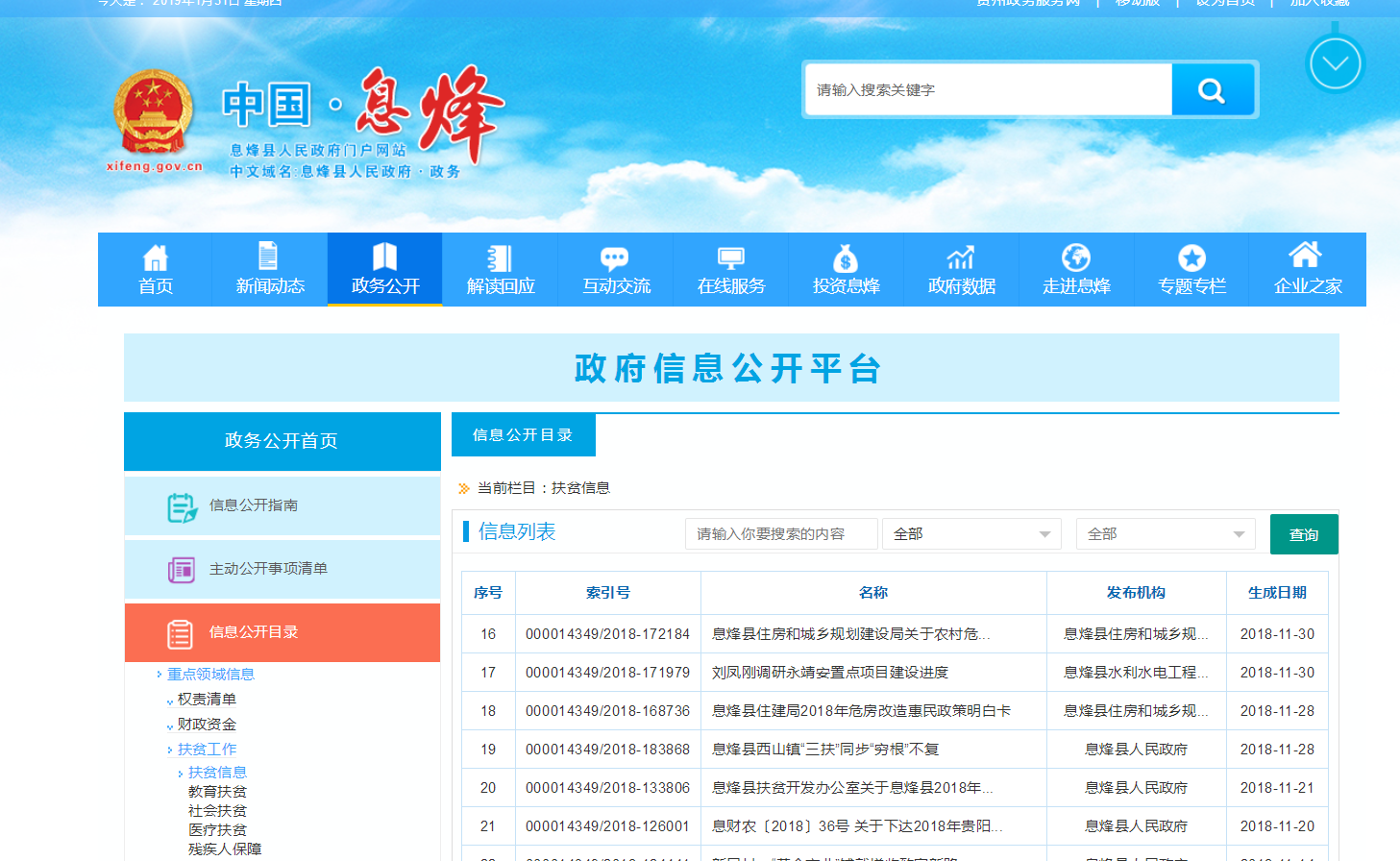Open 新闻动态 document icon in navbar
The height and width of the screenshot is (861, 1400).
[269, 257]
